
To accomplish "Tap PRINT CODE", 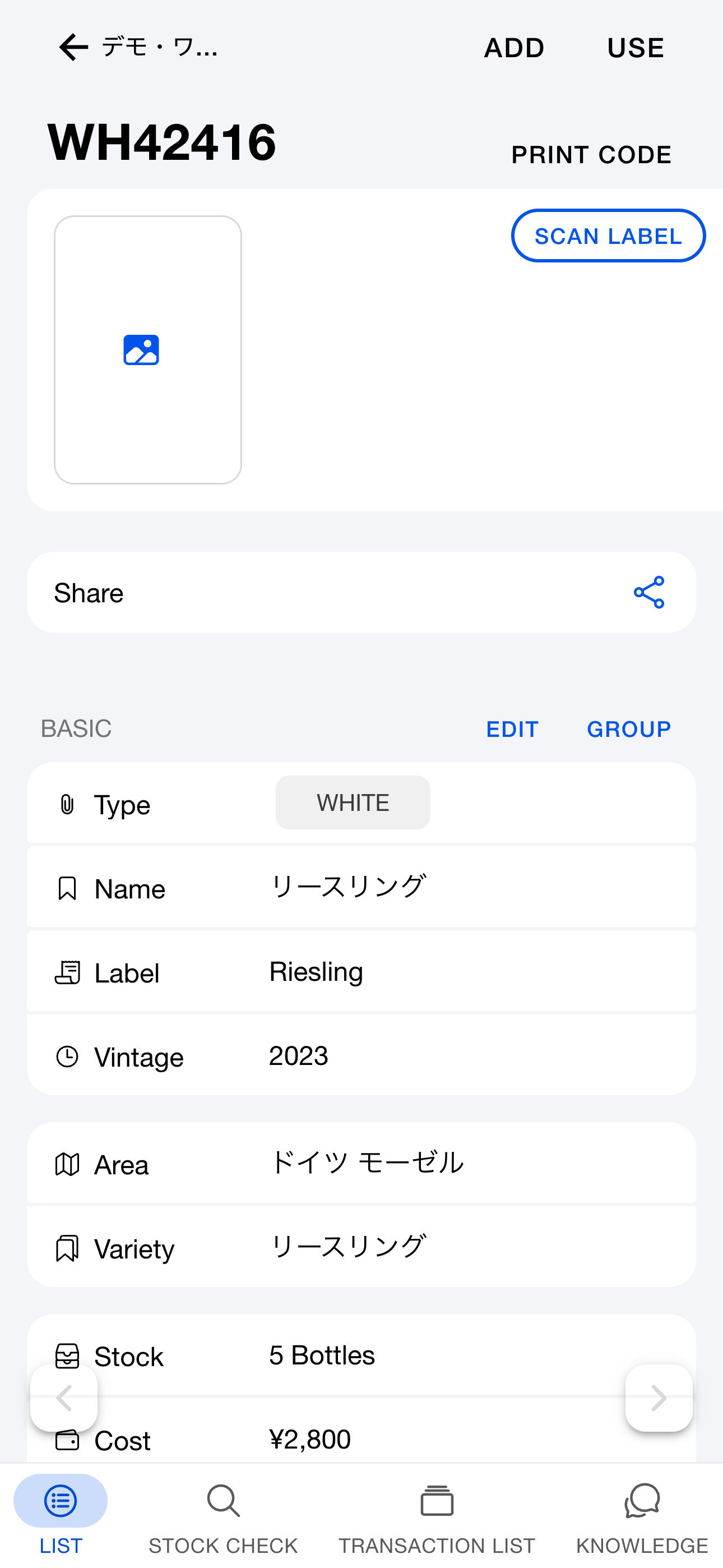I will click(591, 155).
